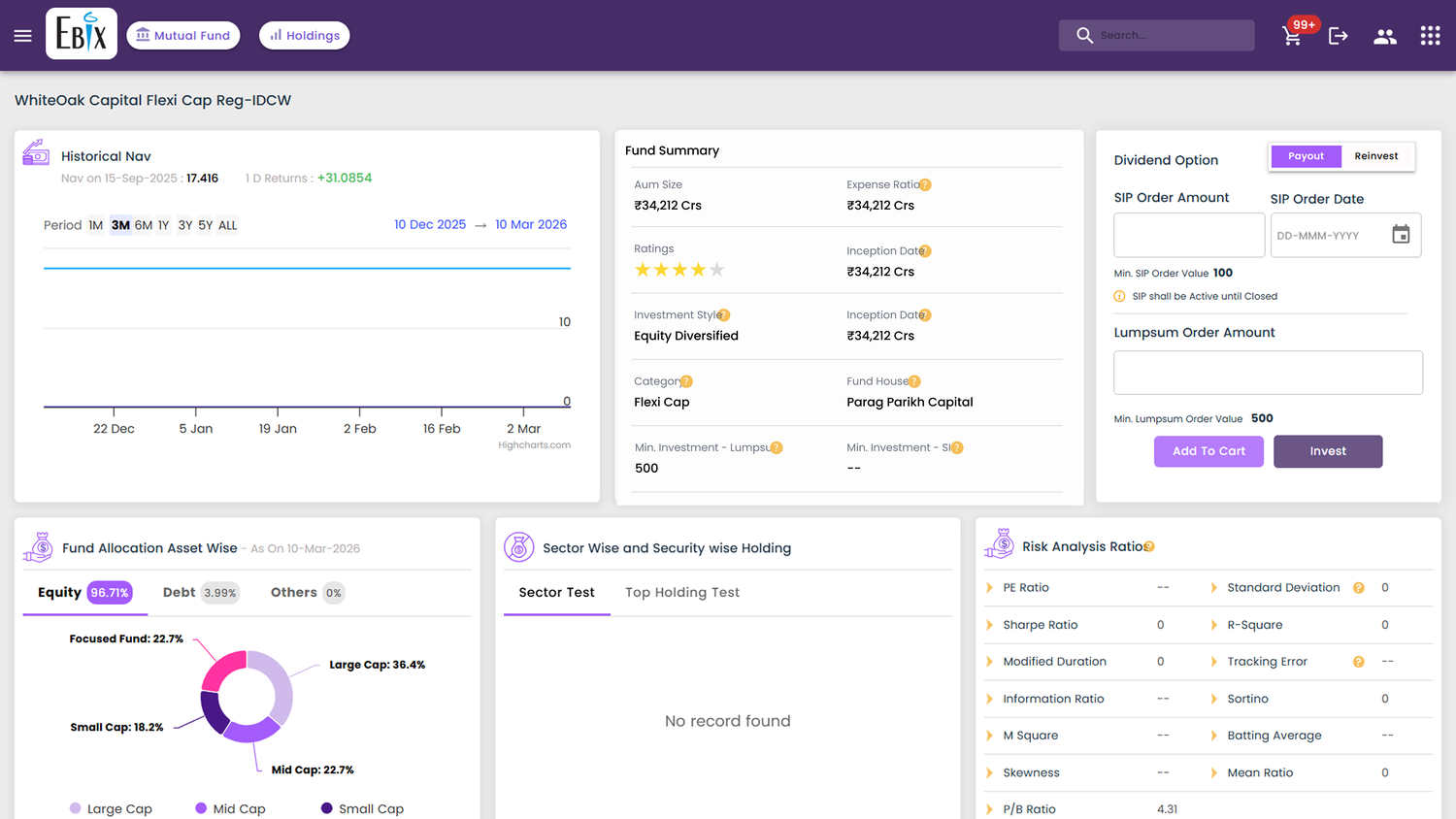Open the shopping cart with 99+ badge
Screen dimensions: 1456x819
point(1292,36)
